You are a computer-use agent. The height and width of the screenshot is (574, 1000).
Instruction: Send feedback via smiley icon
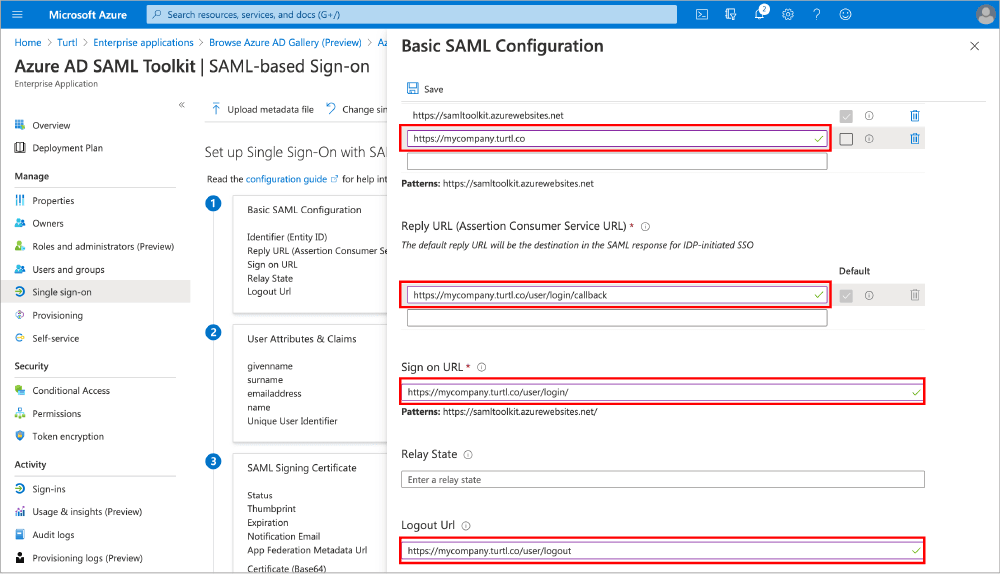click(845, 14)
